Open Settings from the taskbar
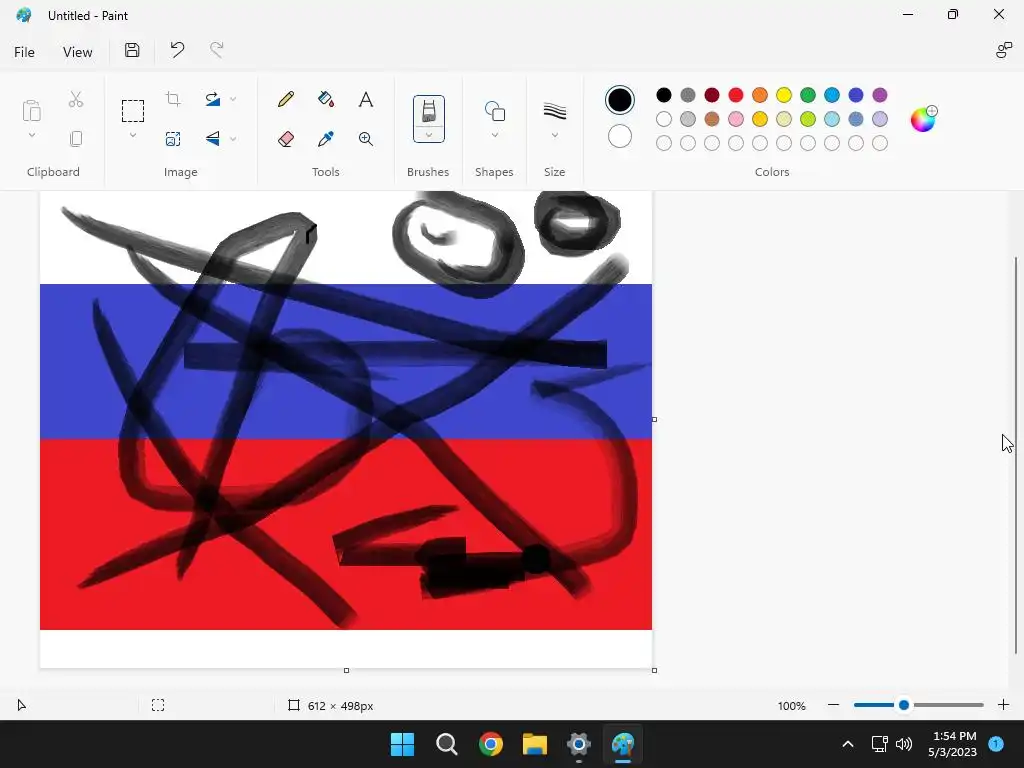This screenshot has height=768, width=1024. tap(579, 744)
